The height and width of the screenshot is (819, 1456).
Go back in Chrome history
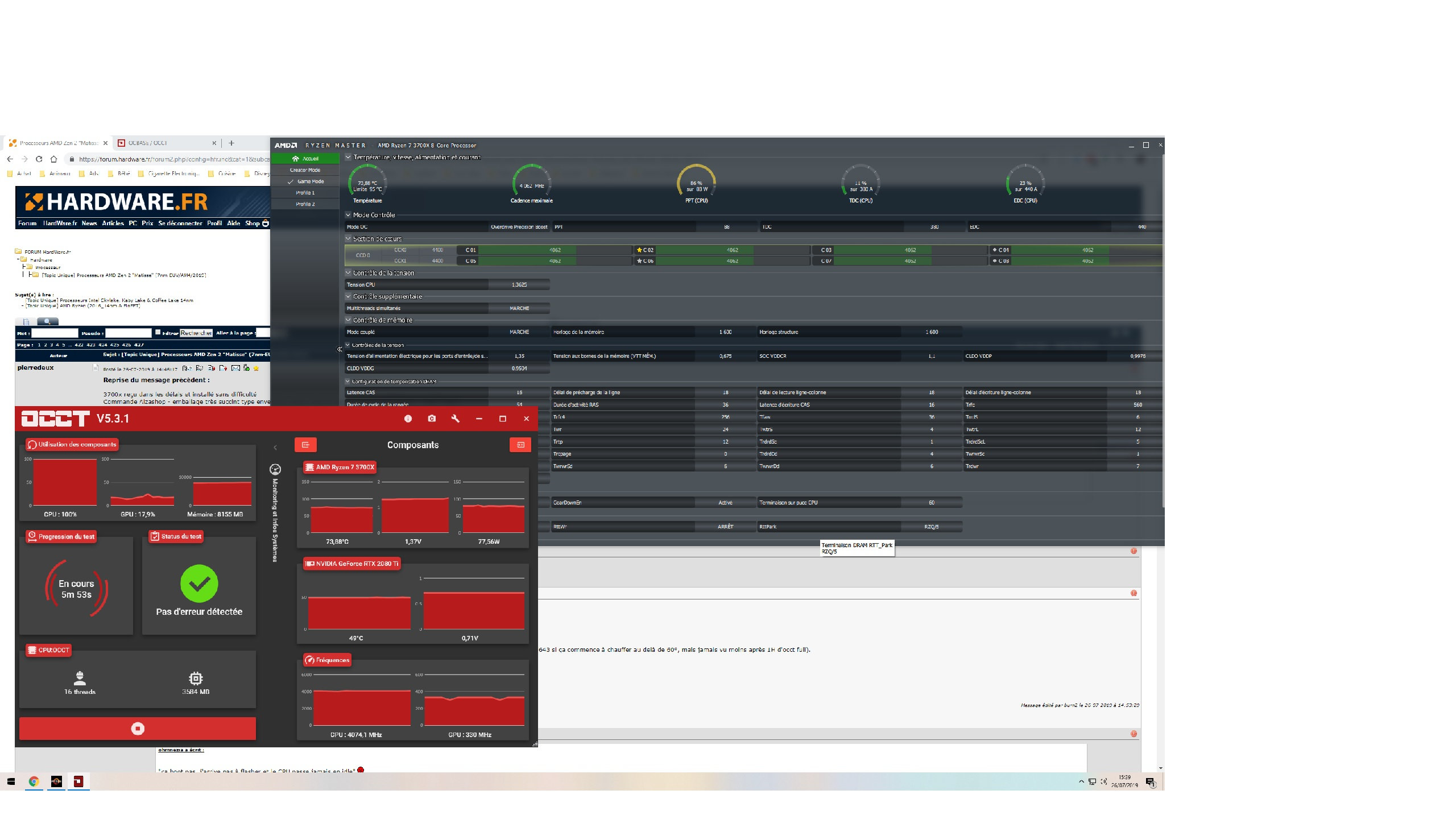pyautogui.click(x=10, y=159)
